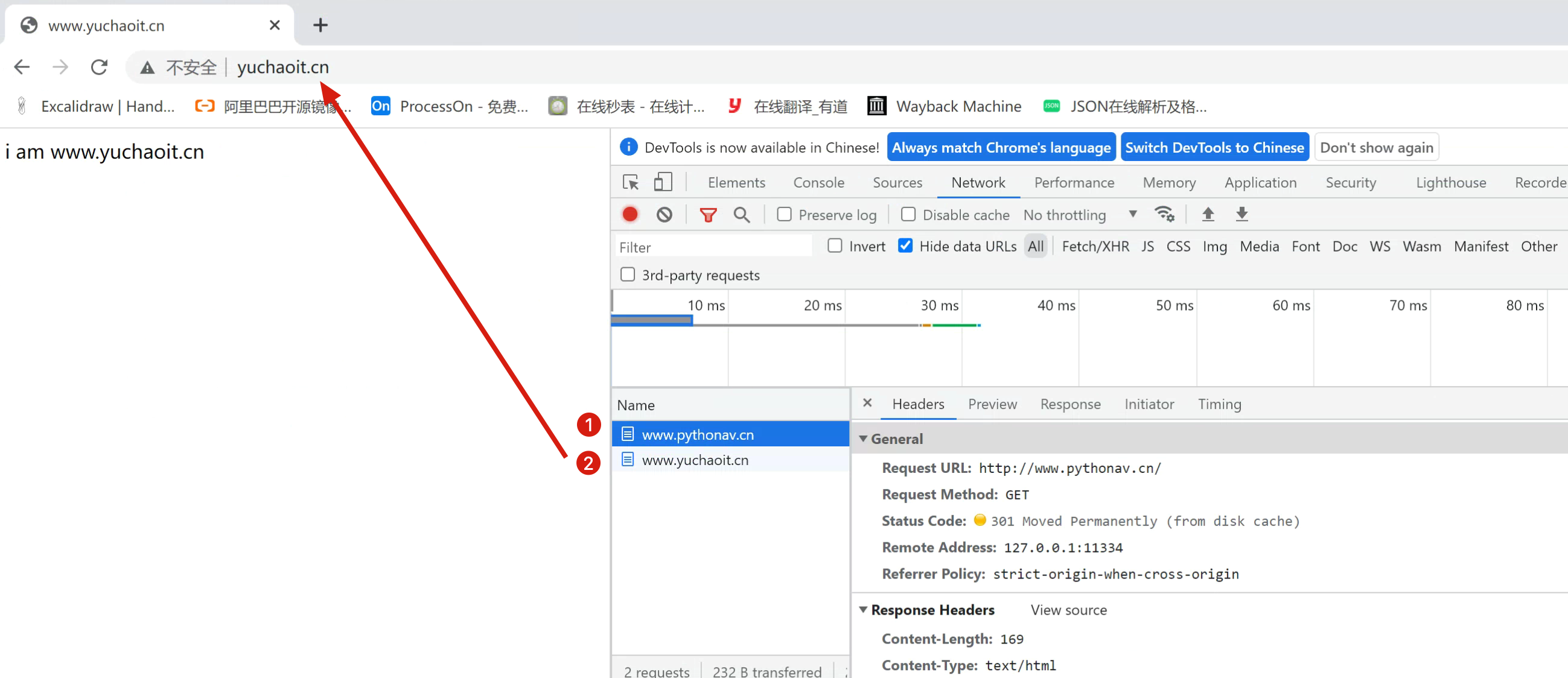Image resolution: width=1568 pixels, height=678 pixels.
Task: Check the Disable cache option
Action: pos(908,214)
